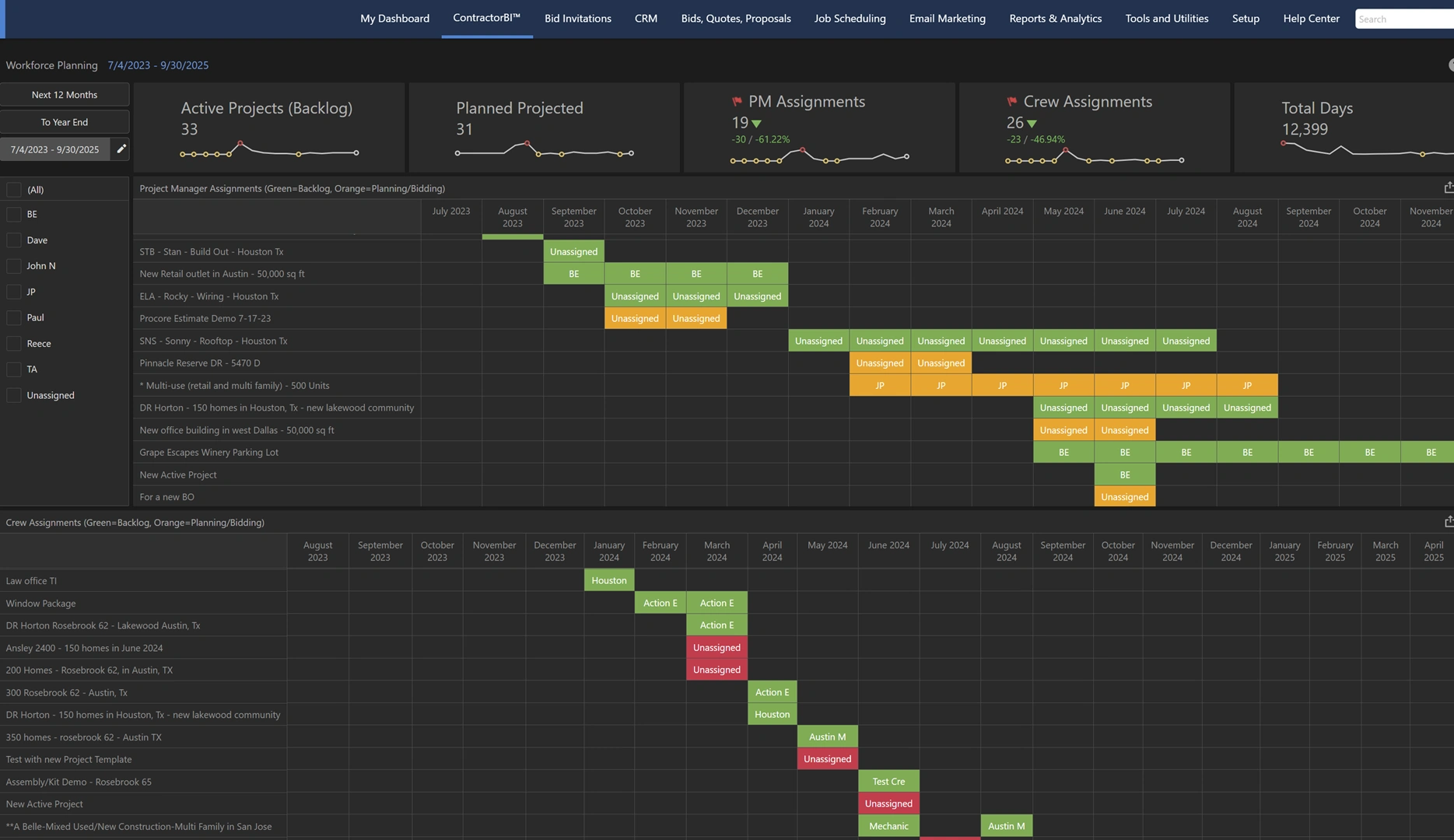Tick the JP project manager checkbox

click(14, 292)
